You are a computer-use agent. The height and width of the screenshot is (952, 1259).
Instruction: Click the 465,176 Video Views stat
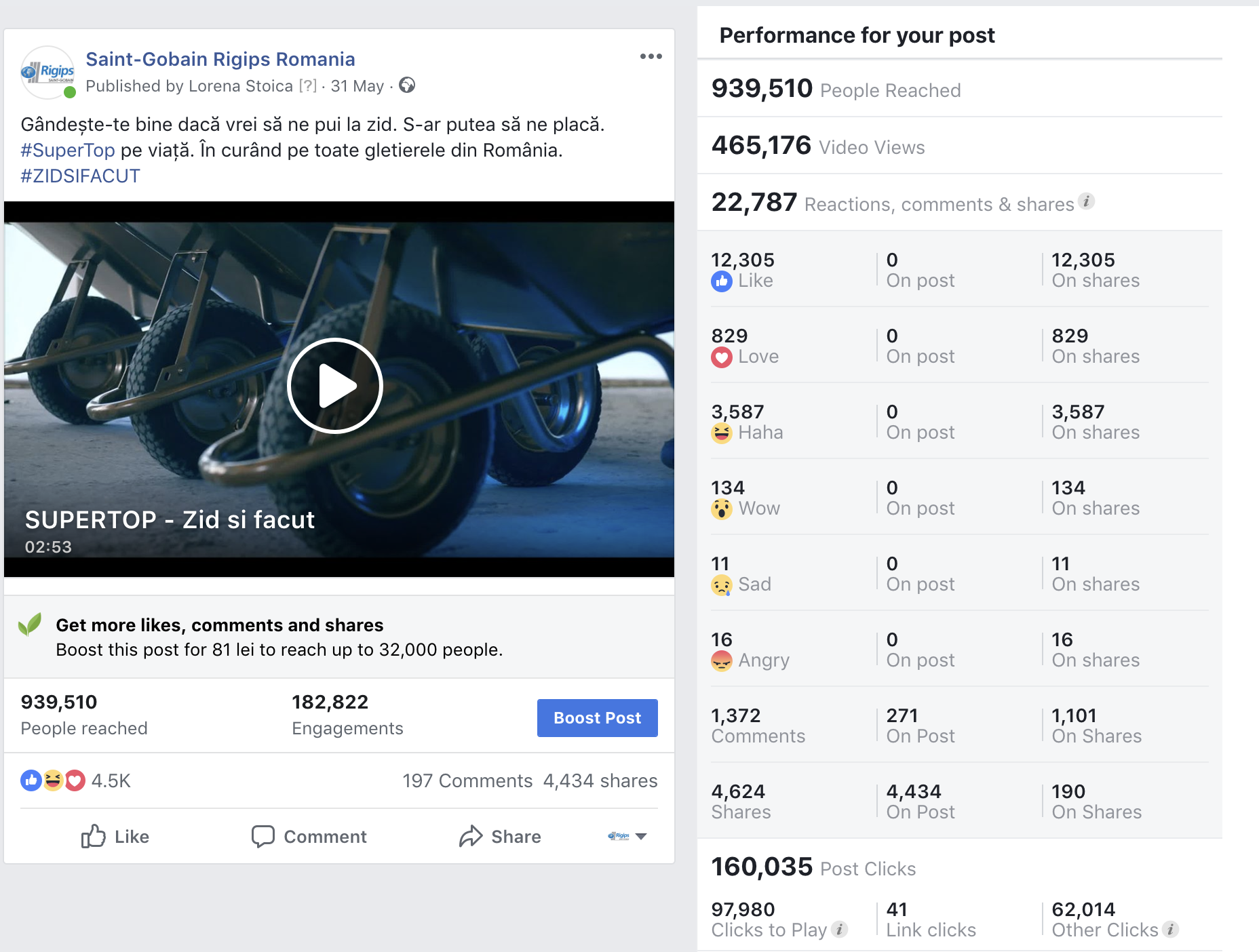point(818,146)
